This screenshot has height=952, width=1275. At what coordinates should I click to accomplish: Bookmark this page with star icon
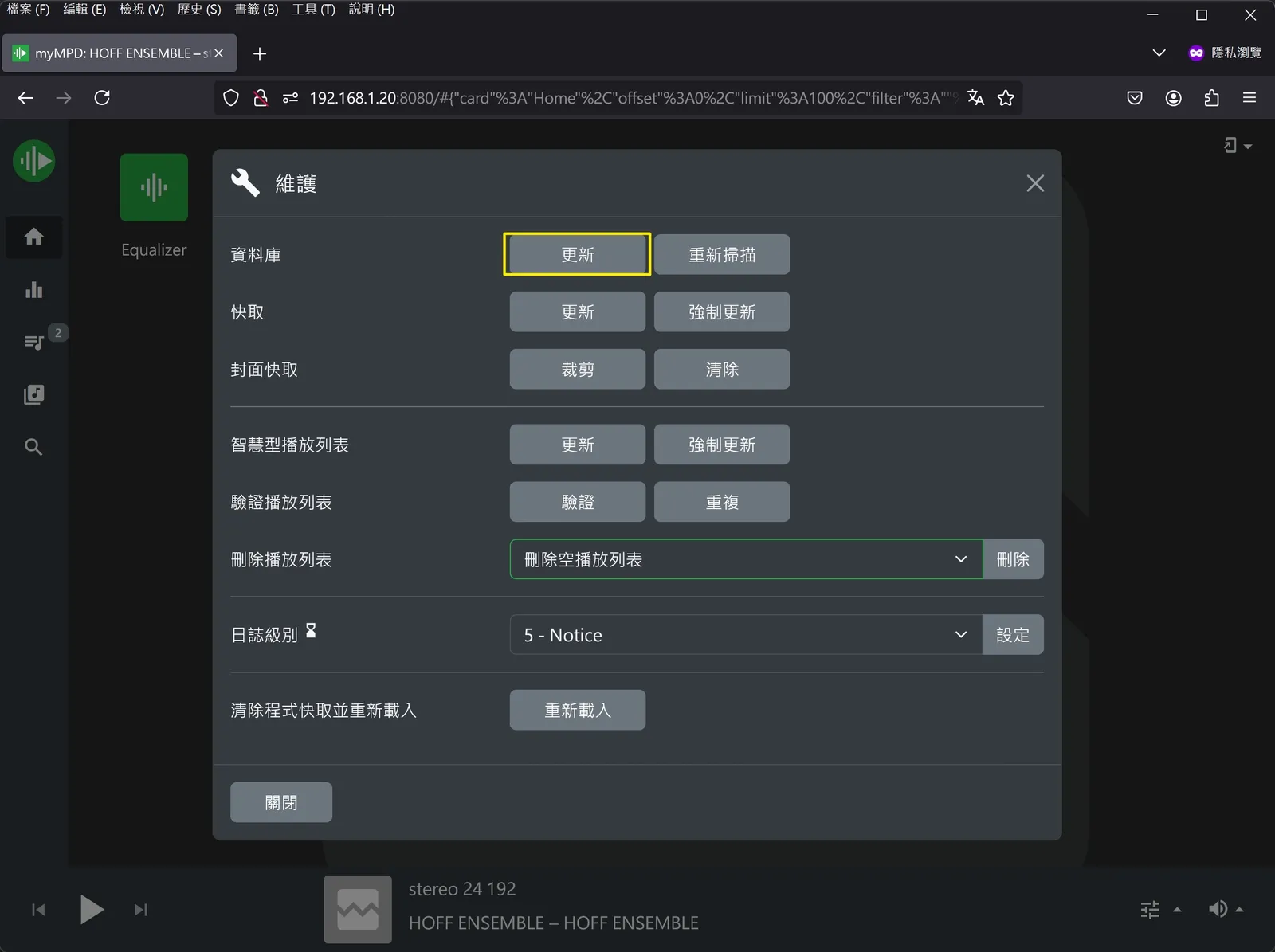pyautogui.click(x=1006, y=98)
